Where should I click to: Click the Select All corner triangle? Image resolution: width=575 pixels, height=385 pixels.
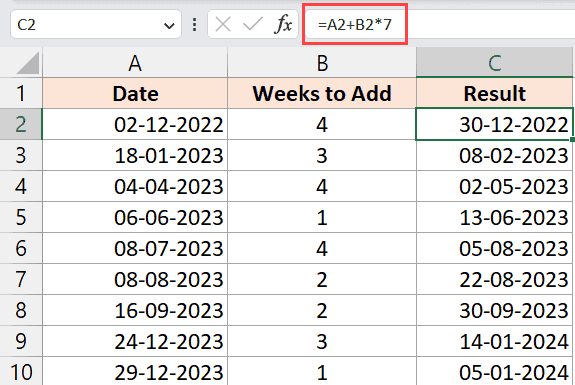tap(27, 63)
